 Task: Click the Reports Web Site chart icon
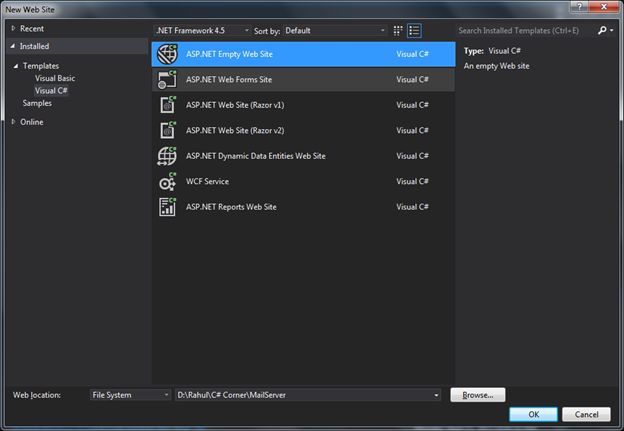tap(168, 207)
